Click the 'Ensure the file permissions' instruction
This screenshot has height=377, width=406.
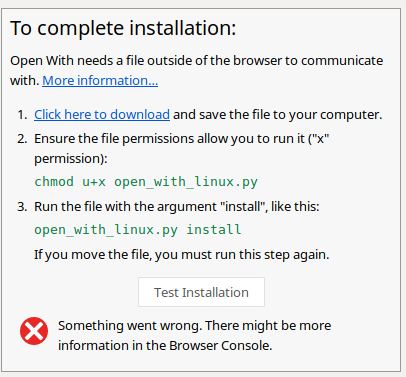tap(182, 149)
